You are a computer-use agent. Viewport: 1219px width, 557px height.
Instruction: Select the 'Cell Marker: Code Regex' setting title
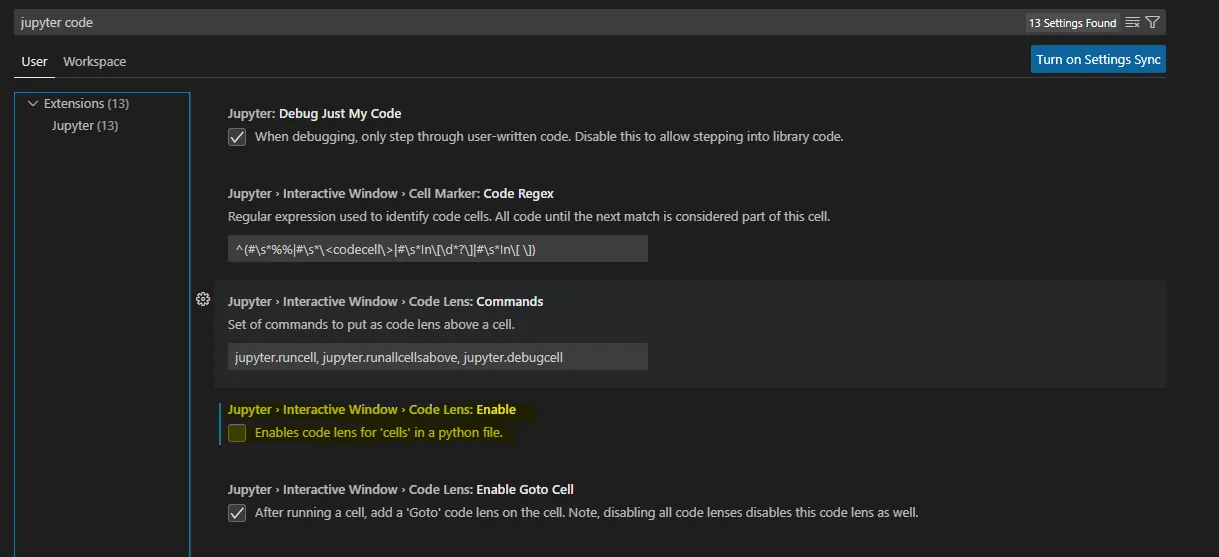[x=391, y=194]
